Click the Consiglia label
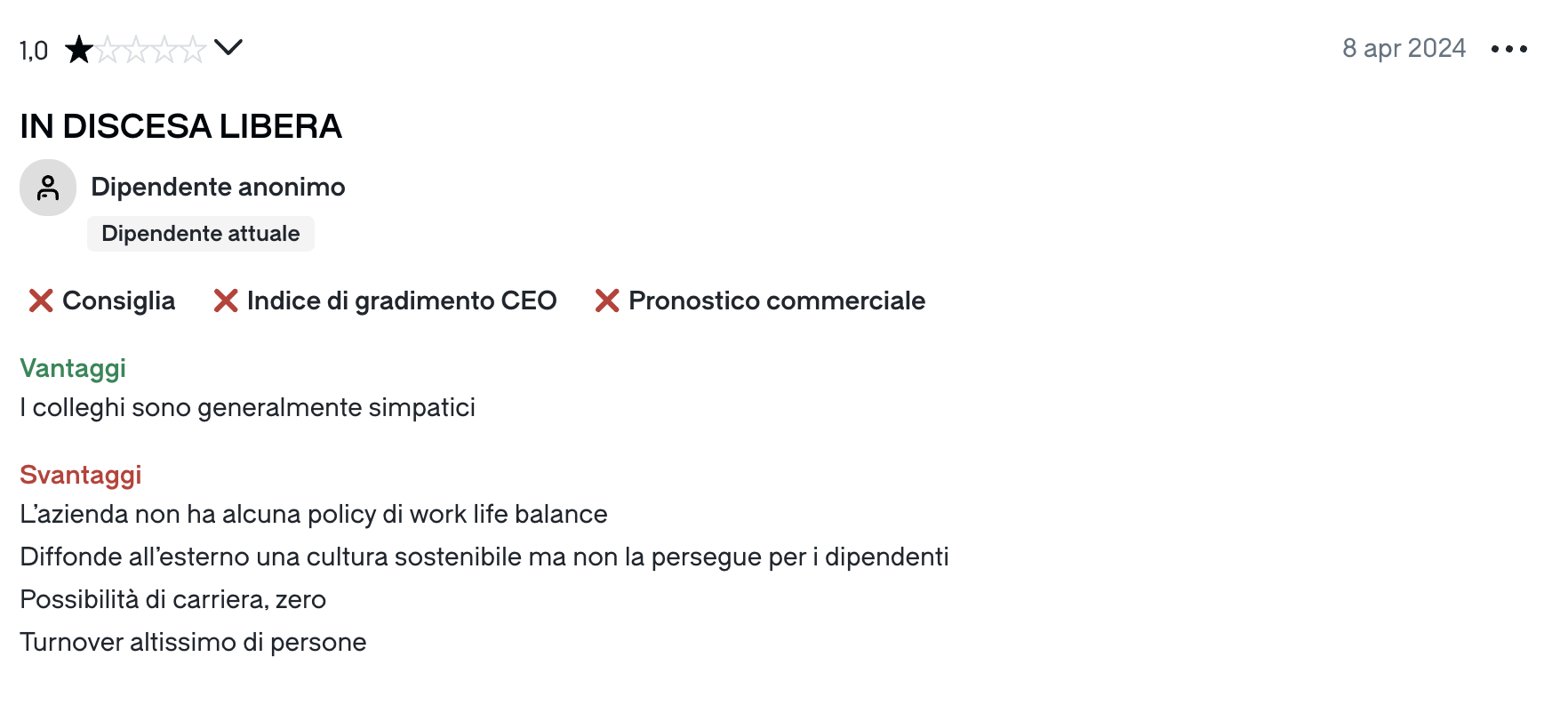Viewport: 1568px width, 713px height. pyautogui.click(x=118, y=301)
